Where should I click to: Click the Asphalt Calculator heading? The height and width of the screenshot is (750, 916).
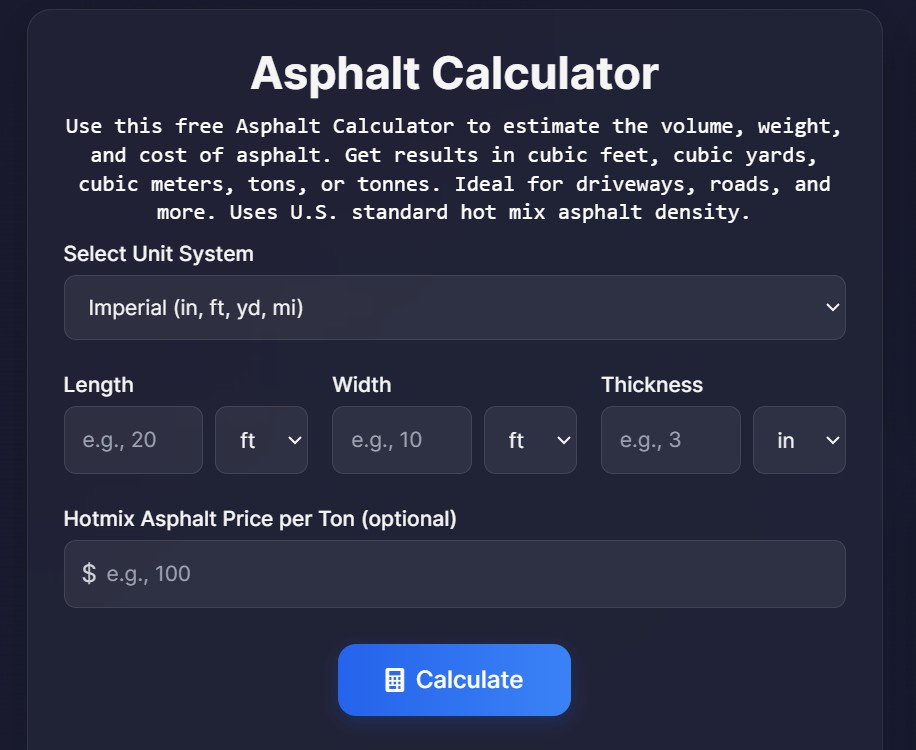point(457,72)
